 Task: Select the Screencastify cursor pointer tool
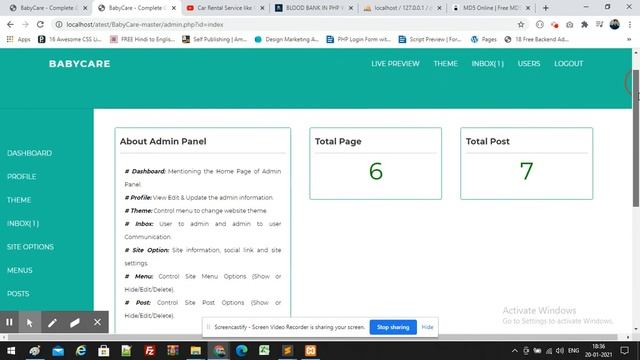pos(29,322)
